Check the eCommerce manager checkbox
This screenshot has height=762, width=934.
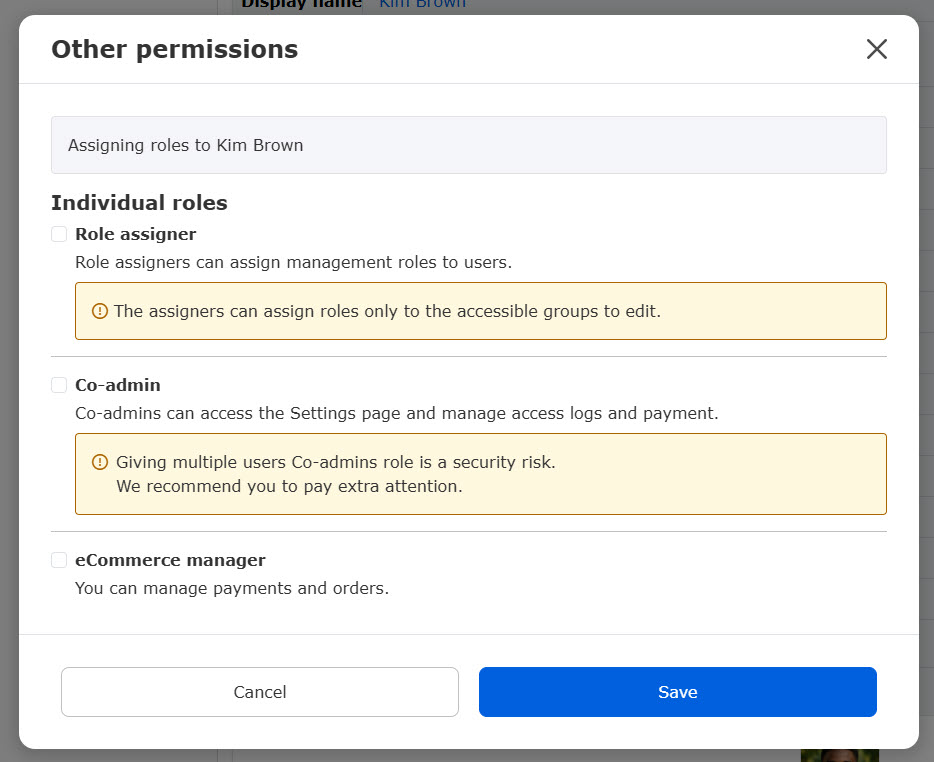[x=59, y=560]
